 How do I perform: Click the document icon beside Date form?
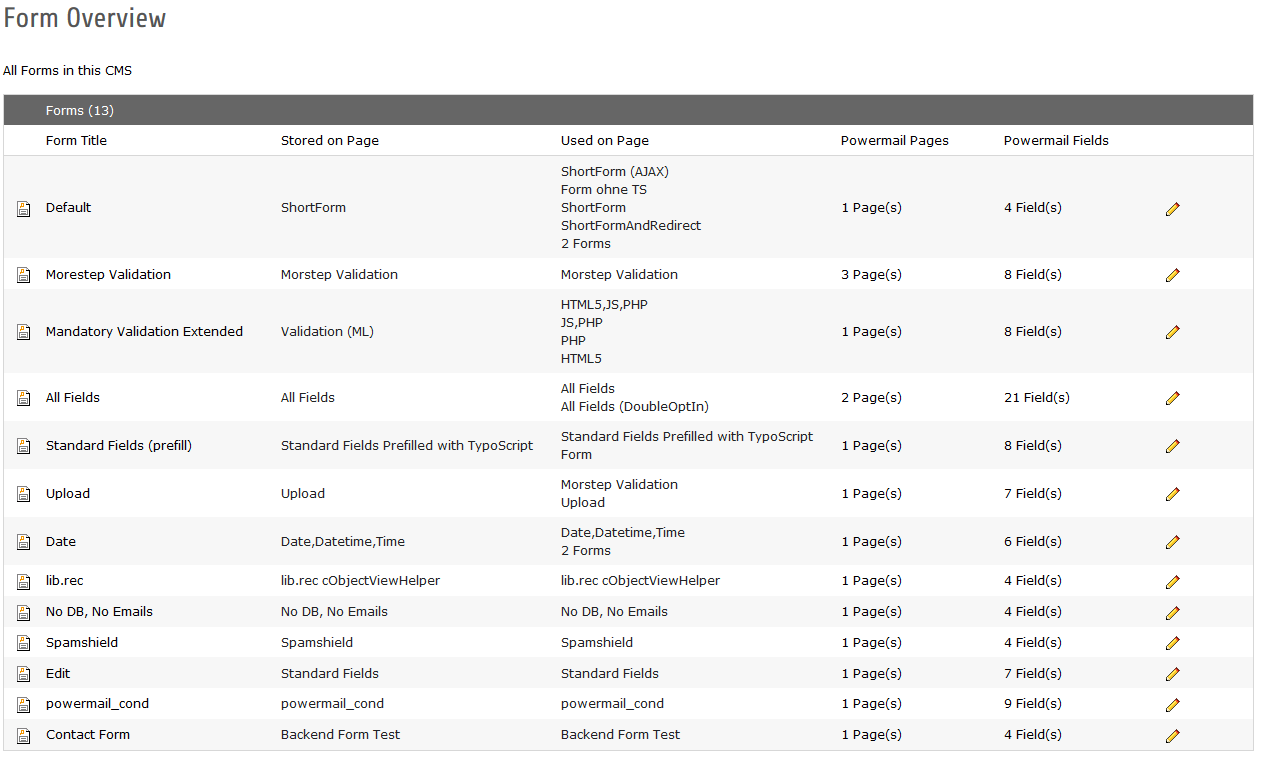[x=24, y=542]
